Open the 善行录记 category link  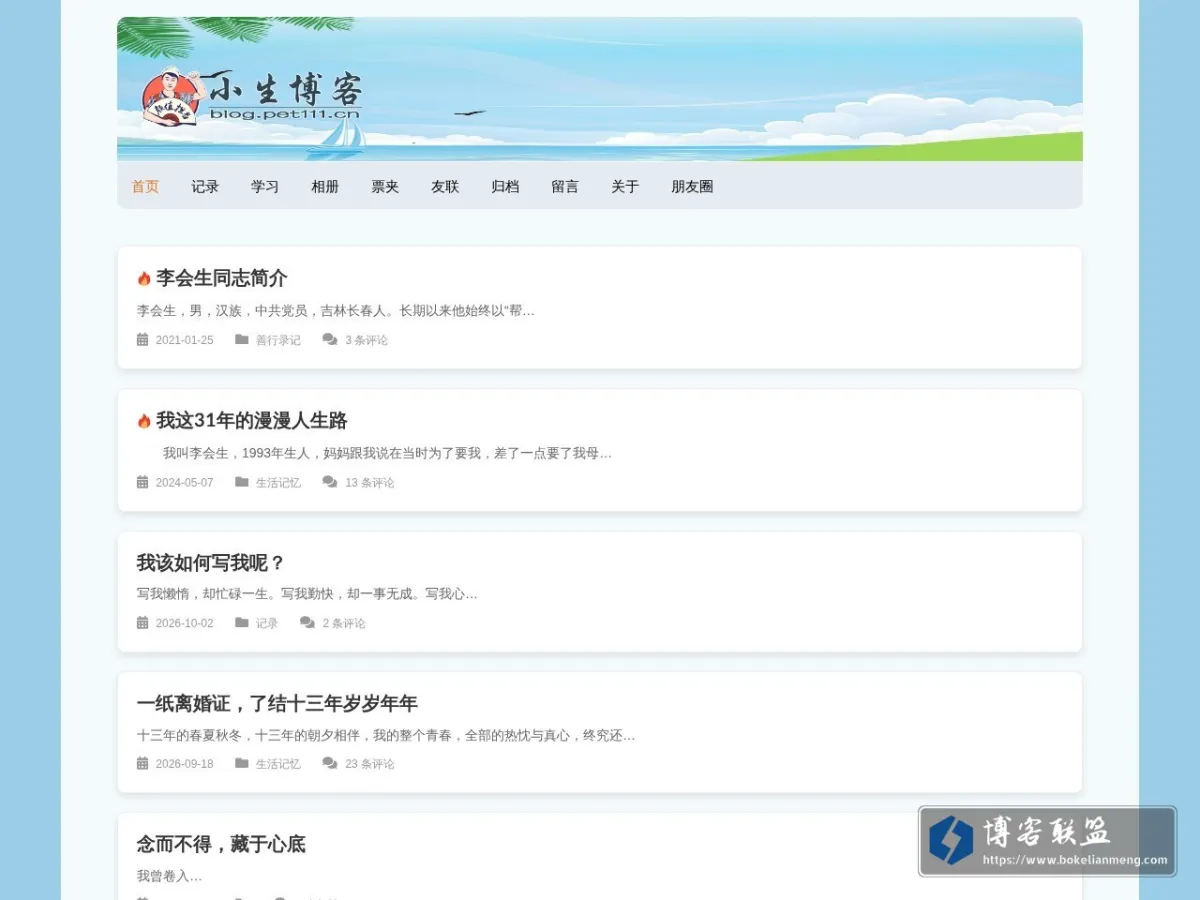click(x=278, y=340)
